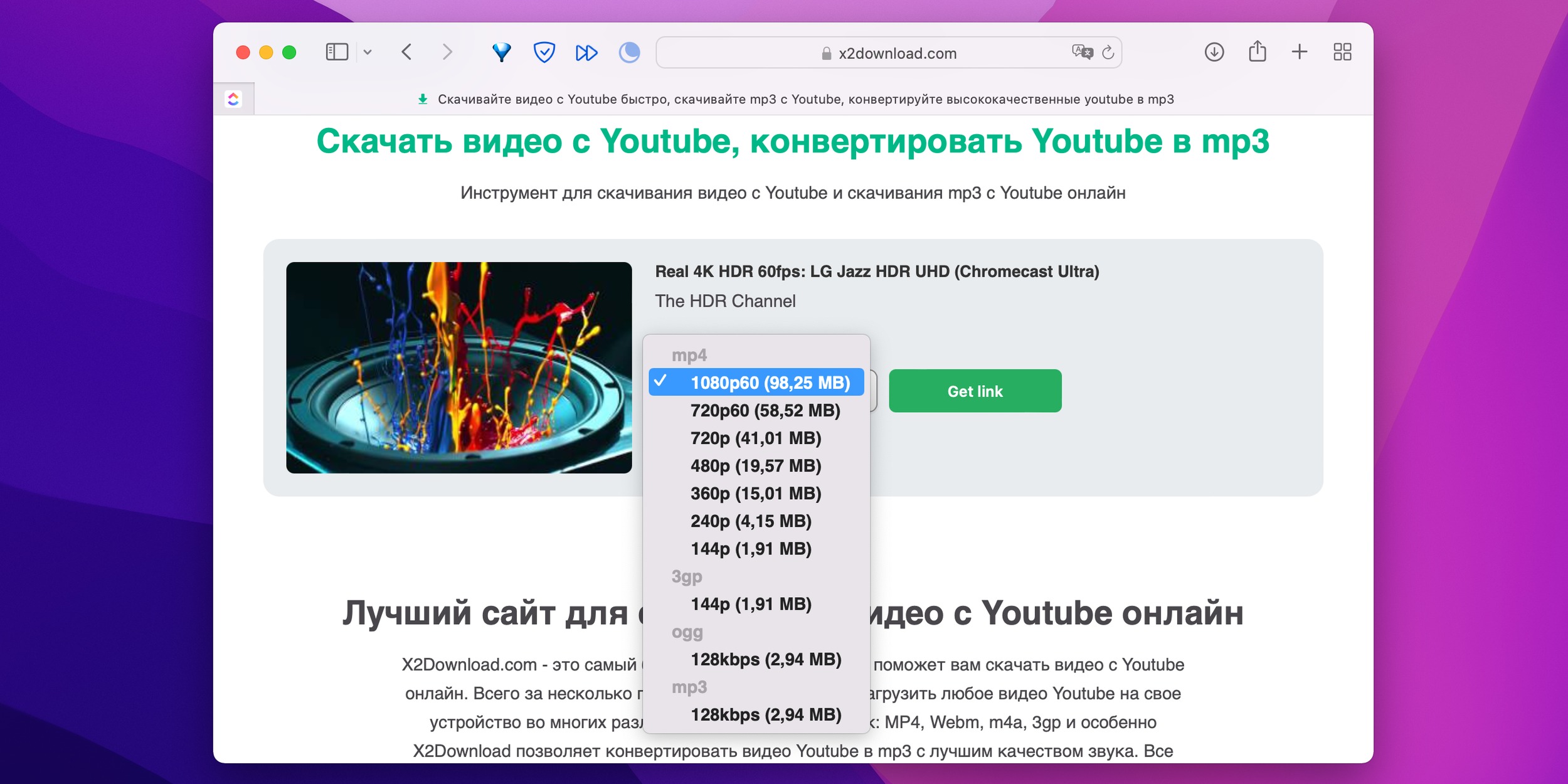Toggle the dark mode moon extension
1568x784 pixels.
click(629, 52)
